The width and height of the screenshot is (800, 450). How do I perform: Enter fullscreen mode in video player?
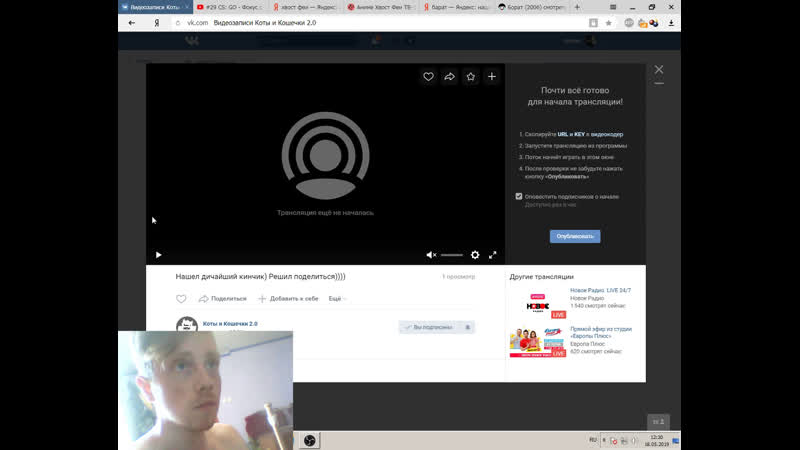pyautogui.click(x=493, y=255)
